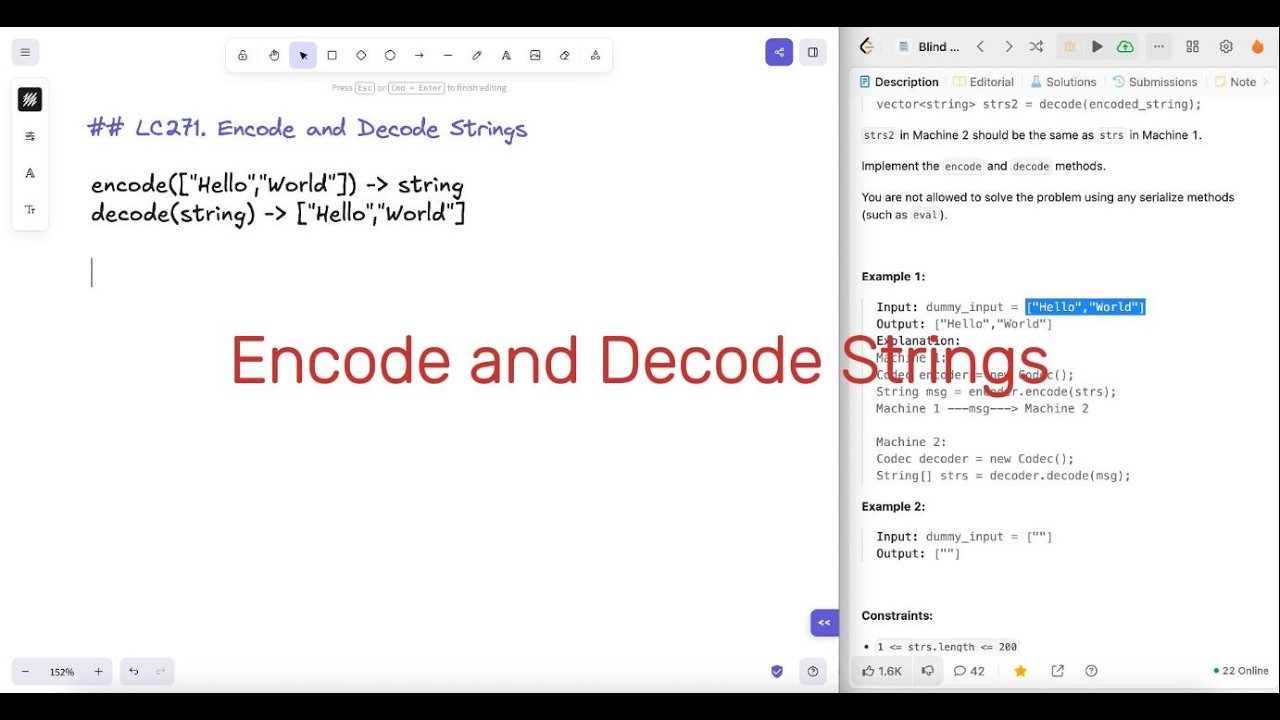The image size is (1280, 720).
Task: Switch to the Submissions tab
Action: [1154, 82]
